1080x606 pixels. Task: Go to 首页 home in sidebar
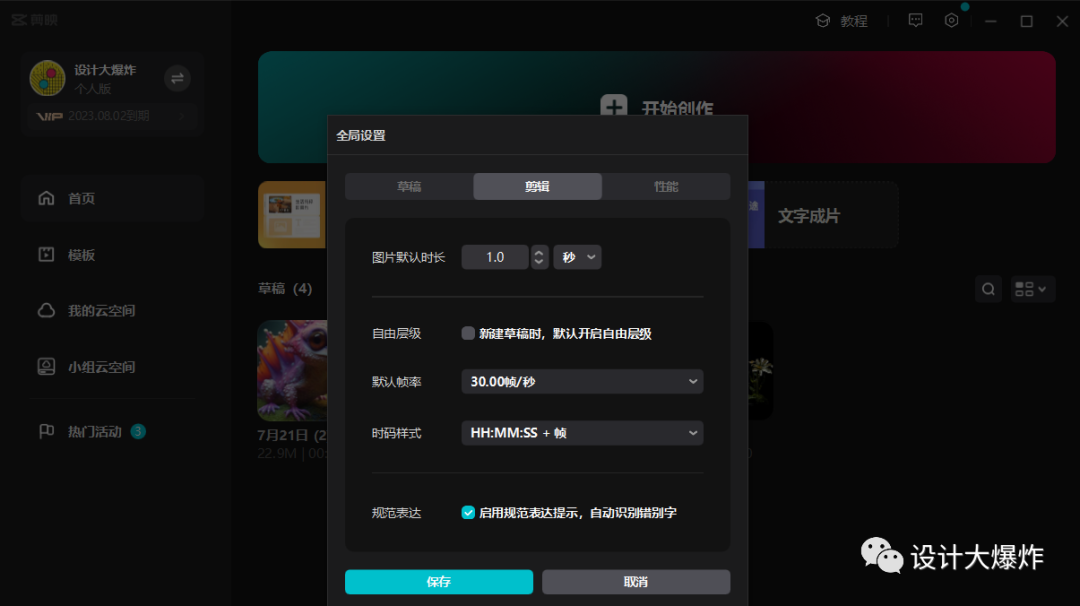click(x=82, y=198)
